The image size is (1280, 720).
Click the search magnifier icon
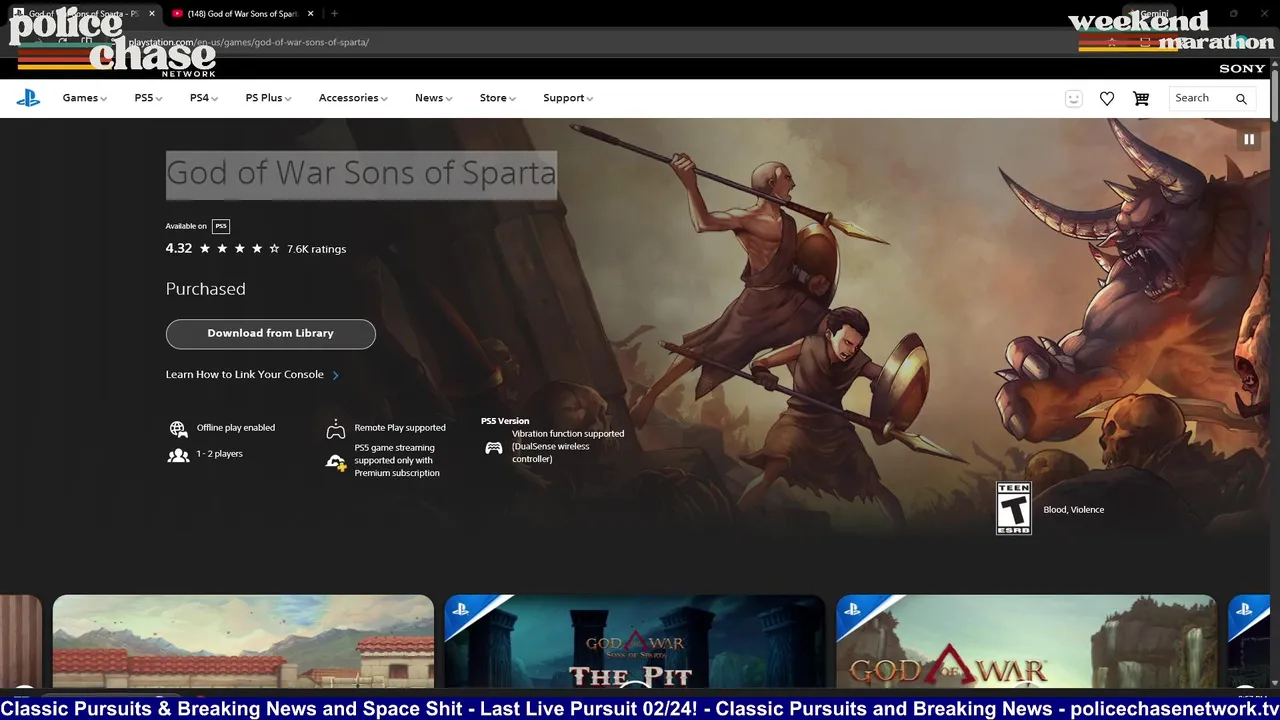click(x=1241, y=98)
